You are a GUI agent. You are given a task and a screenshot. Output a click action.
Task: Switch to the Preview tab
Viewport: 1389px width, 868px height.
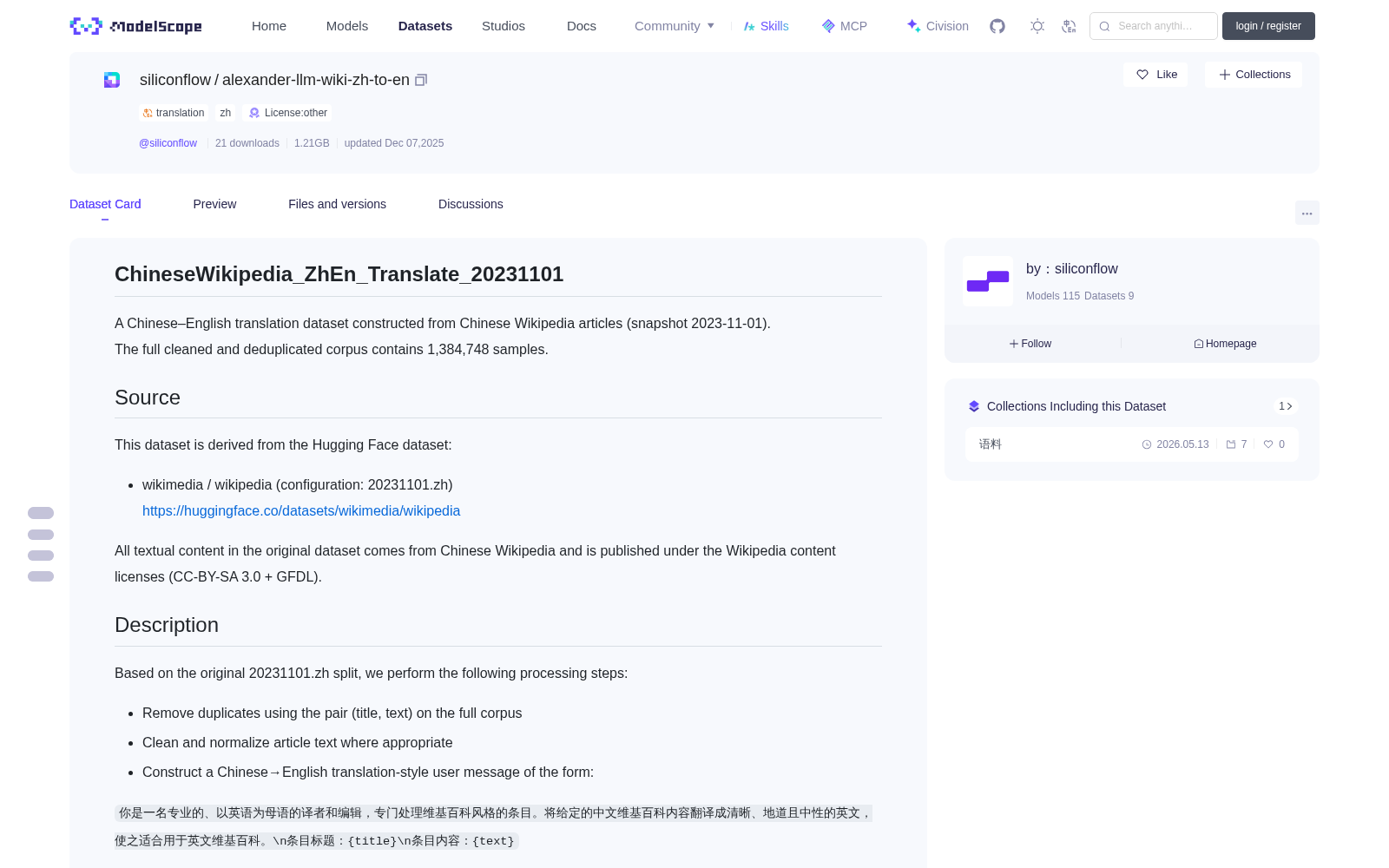point(214,204)
